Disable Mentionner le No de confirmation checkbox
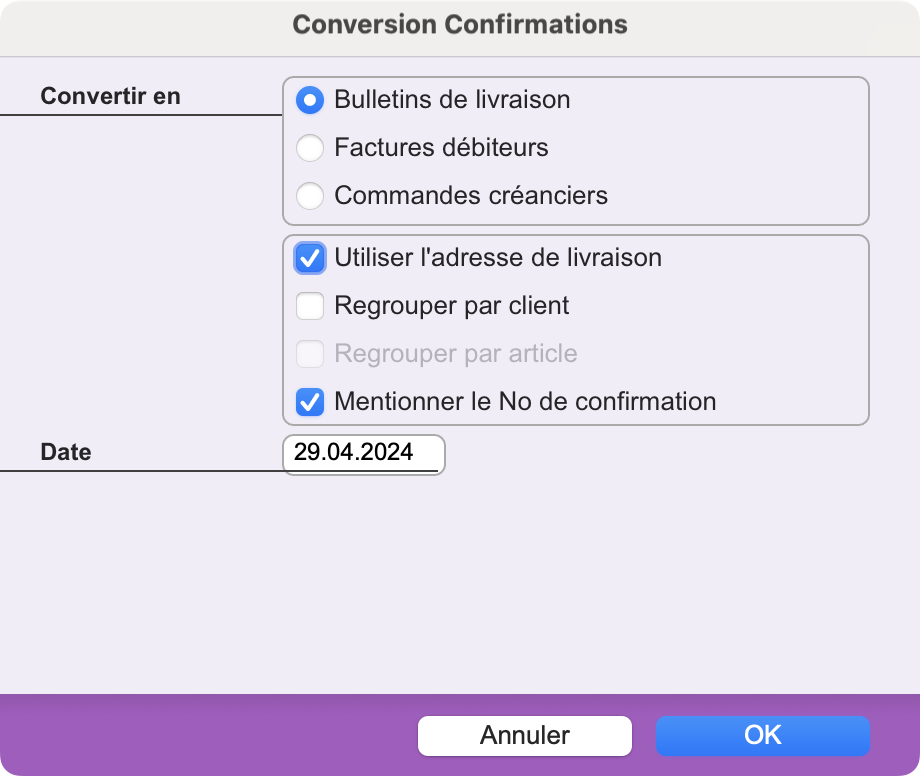The width and height of the screenshot is (920, 776). point(310,402)
